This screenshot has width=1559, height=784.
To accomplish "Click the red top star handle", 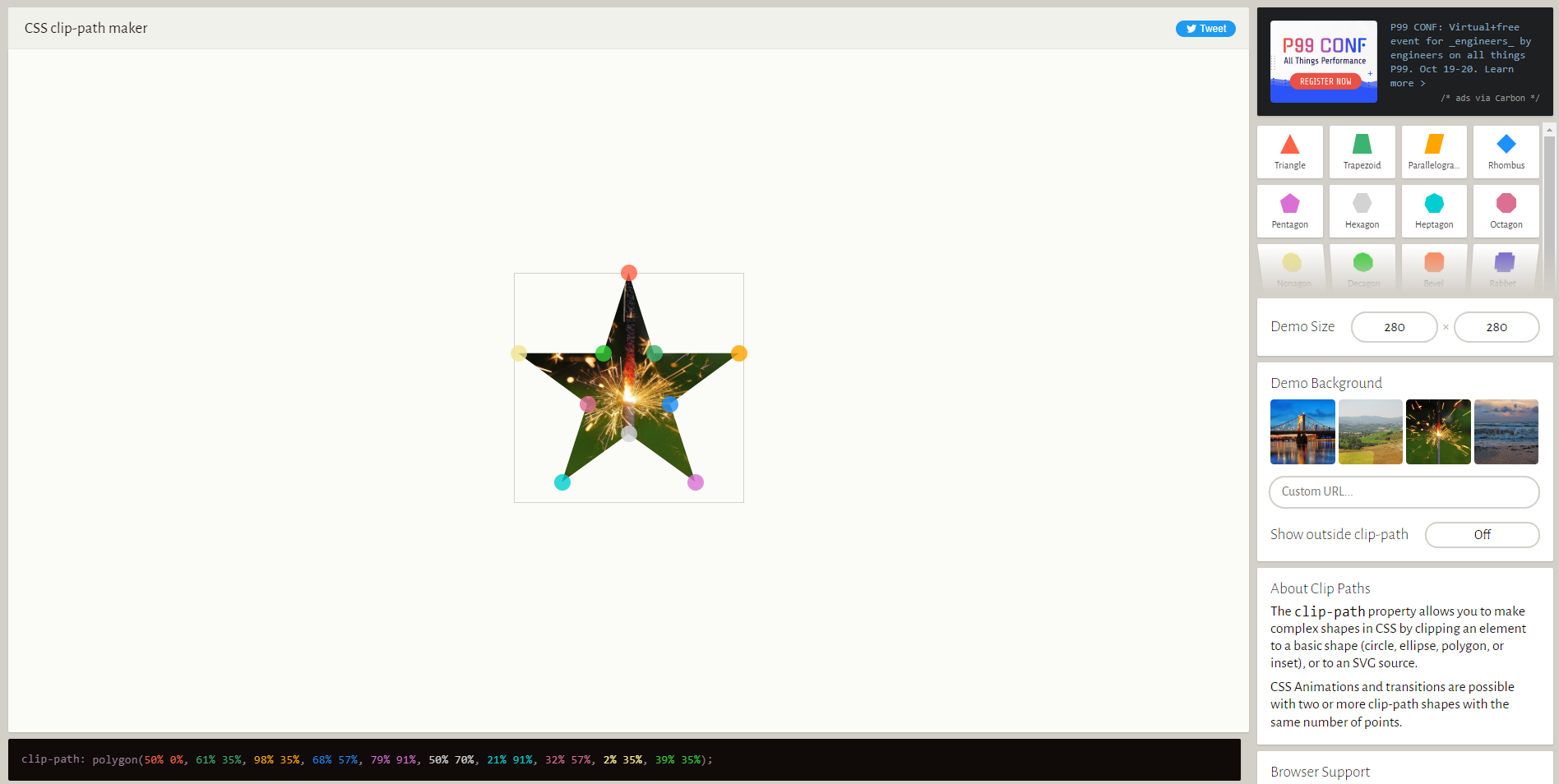I will (629, 273).
